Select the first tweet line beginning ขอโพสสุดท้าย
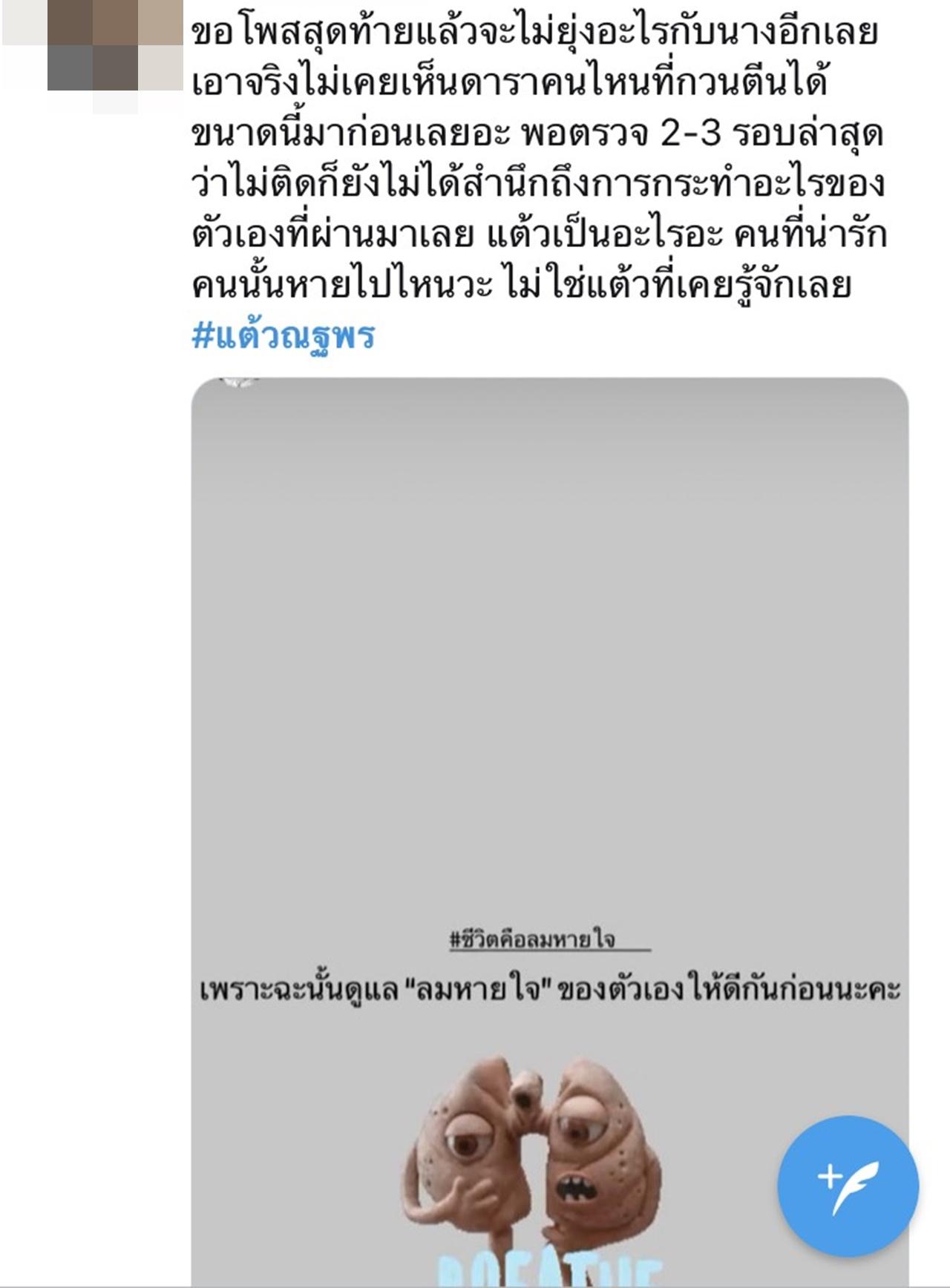 tap(534, 33)
